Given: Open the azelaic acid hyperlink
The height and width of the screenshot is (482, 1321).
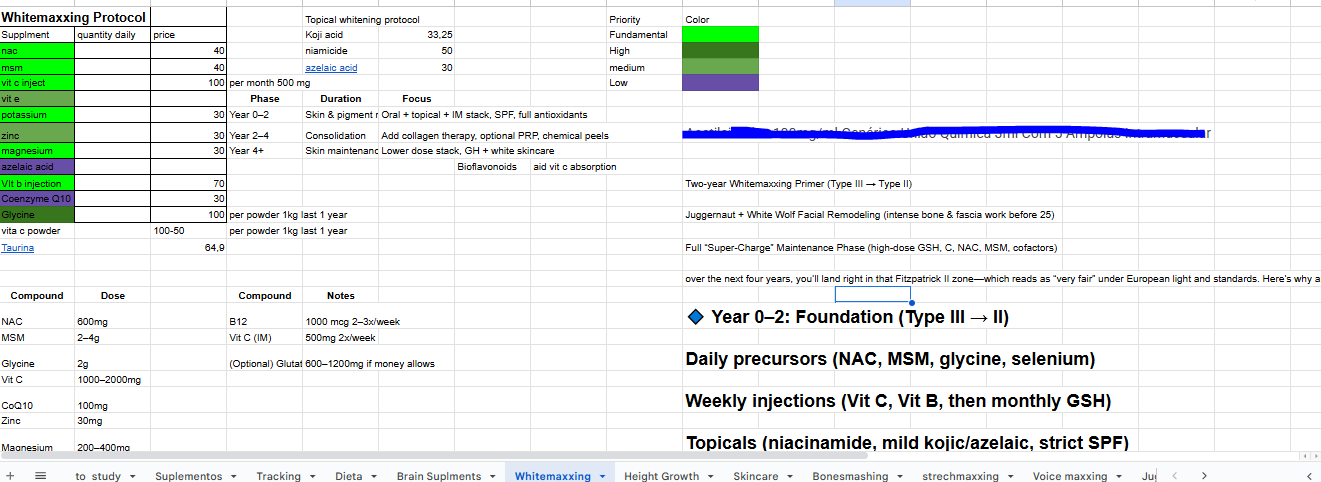Looking at the screenshot, I should pos(331,67).
